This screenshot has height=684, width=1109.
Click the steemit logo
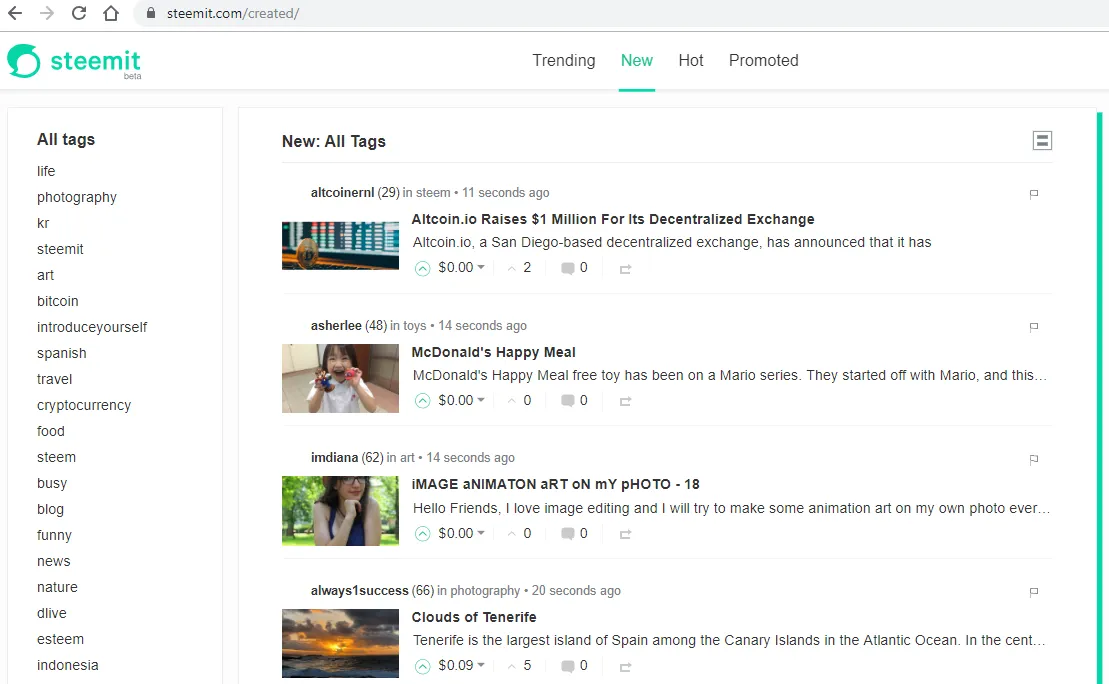[74, 62]
